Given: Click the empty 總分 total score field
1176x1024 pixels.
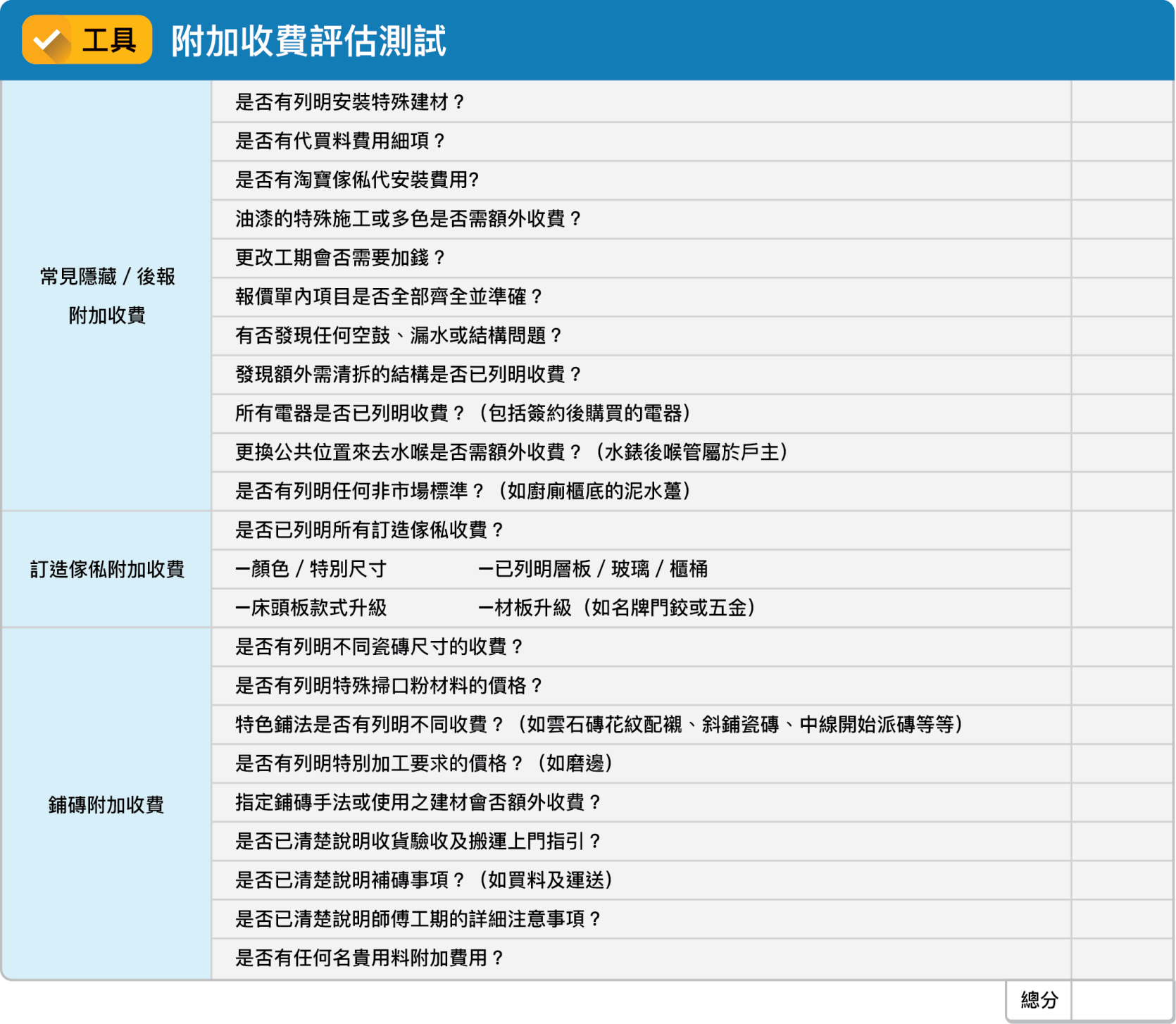Looking at the screenshot, I should tap(1122, 1000).
